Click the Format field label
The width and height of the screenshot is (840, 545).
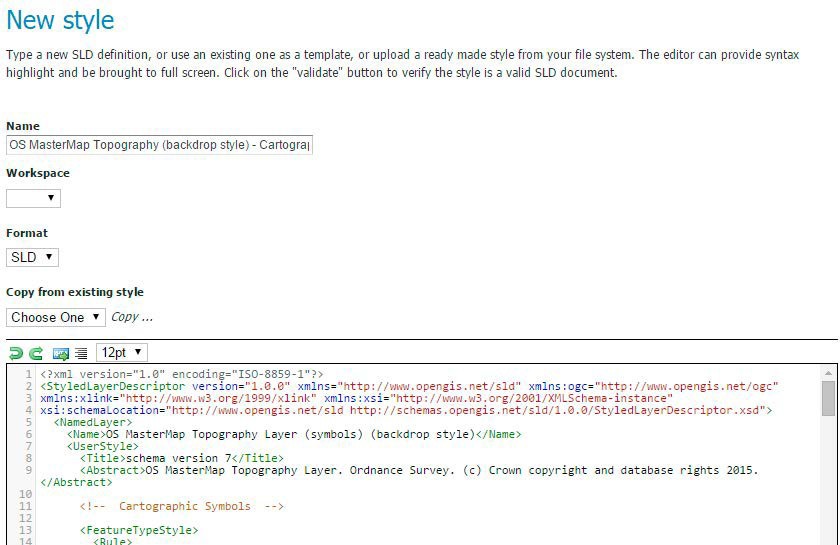pos(27,233)
